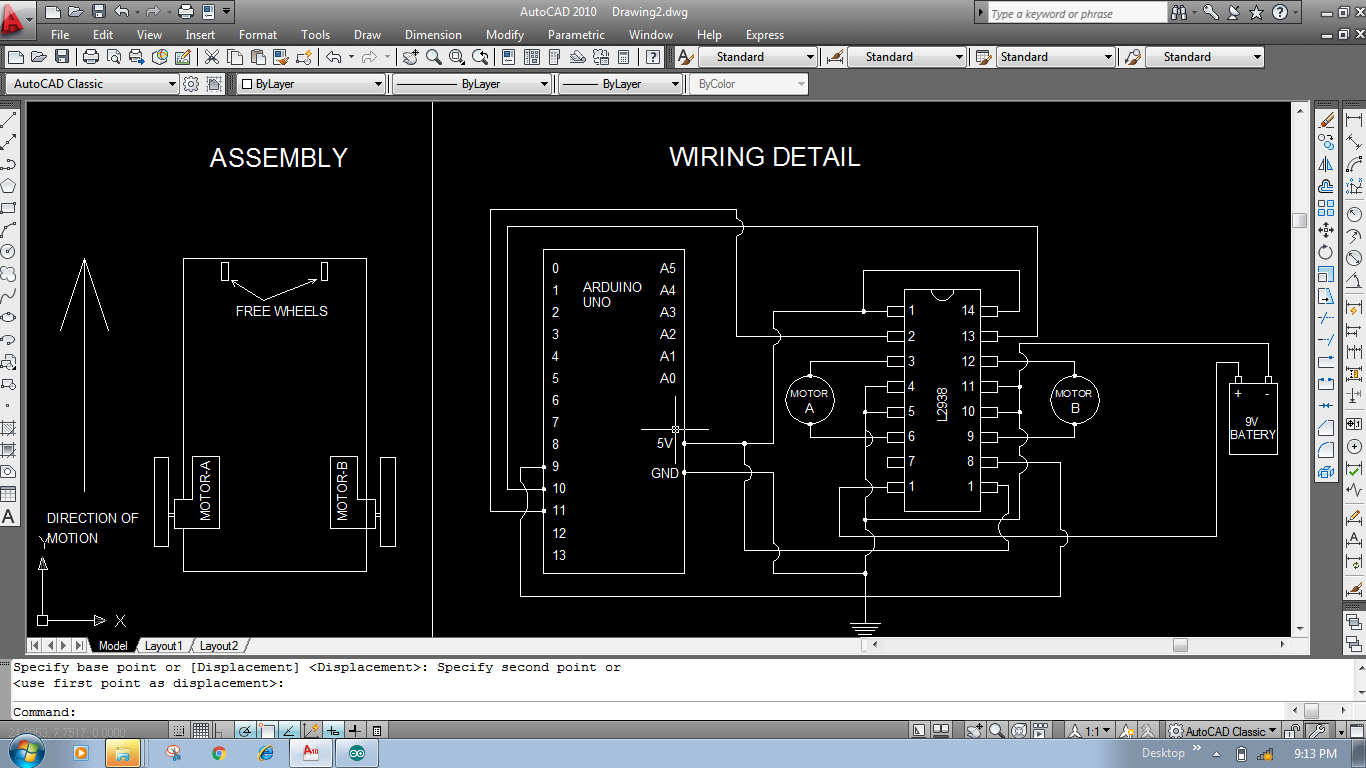Open the Standard text style dropdown
Screen dimensions: 1366x768
click(757, 57)
